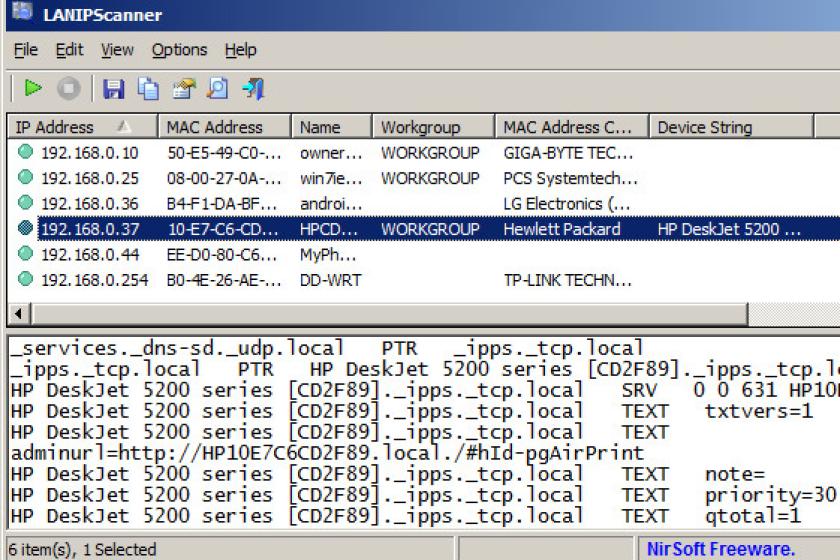The width and height of the screenshot is (840, 560).
Task: Open the View menu
Action: click(117, 50)
